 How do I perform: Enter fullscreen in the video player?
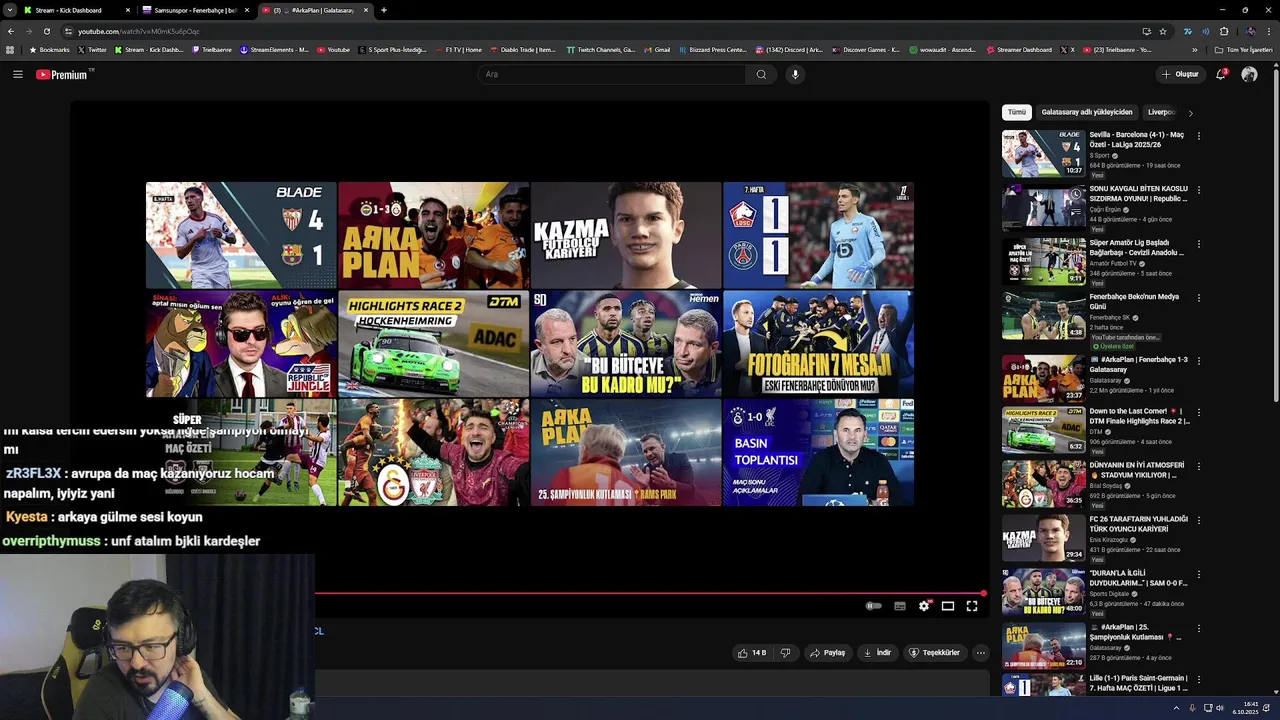pyautogui.click(x=972, y=606)
